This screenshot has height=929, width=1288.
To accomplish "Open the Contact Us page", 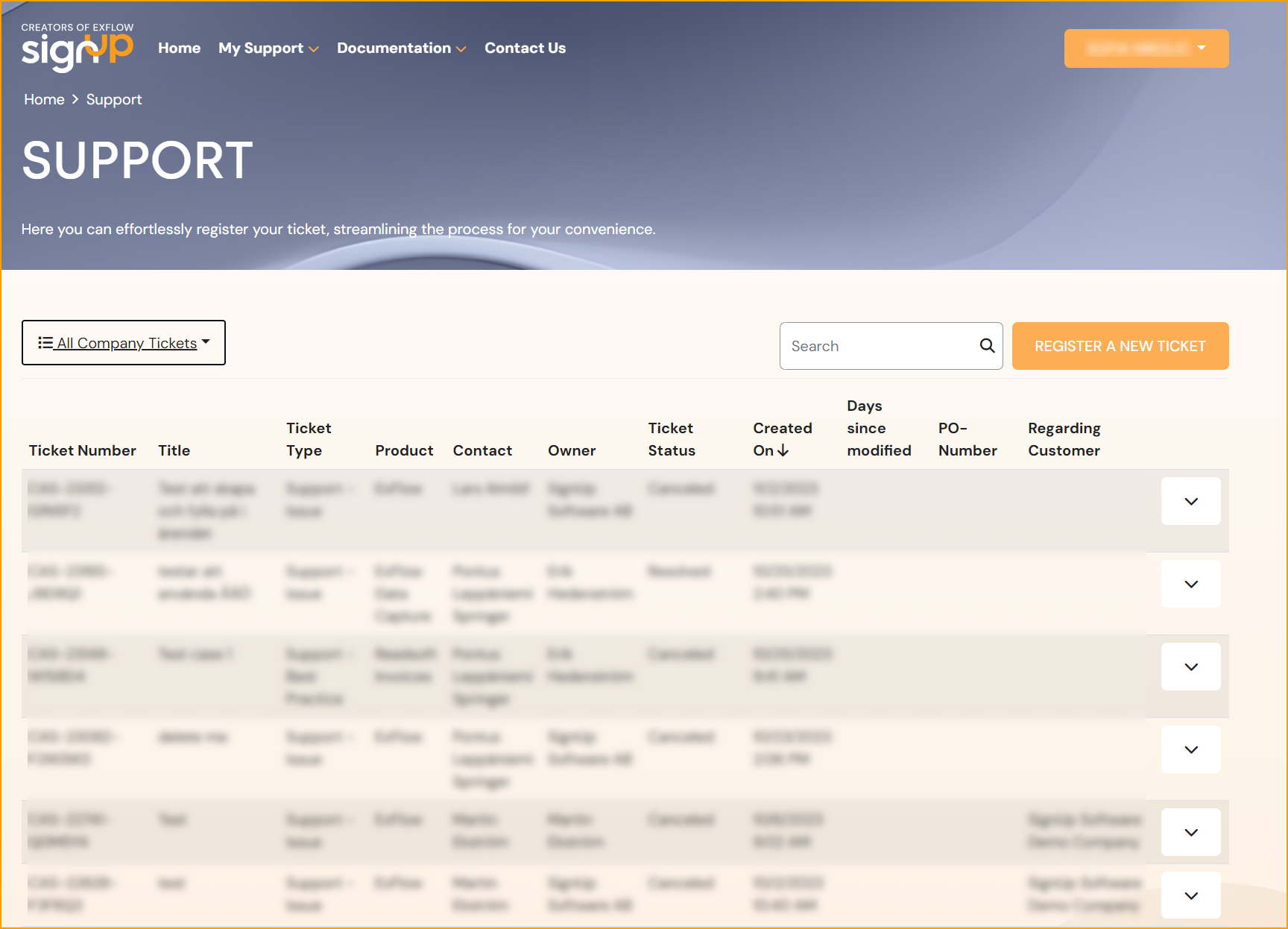I will click(525, 48).
